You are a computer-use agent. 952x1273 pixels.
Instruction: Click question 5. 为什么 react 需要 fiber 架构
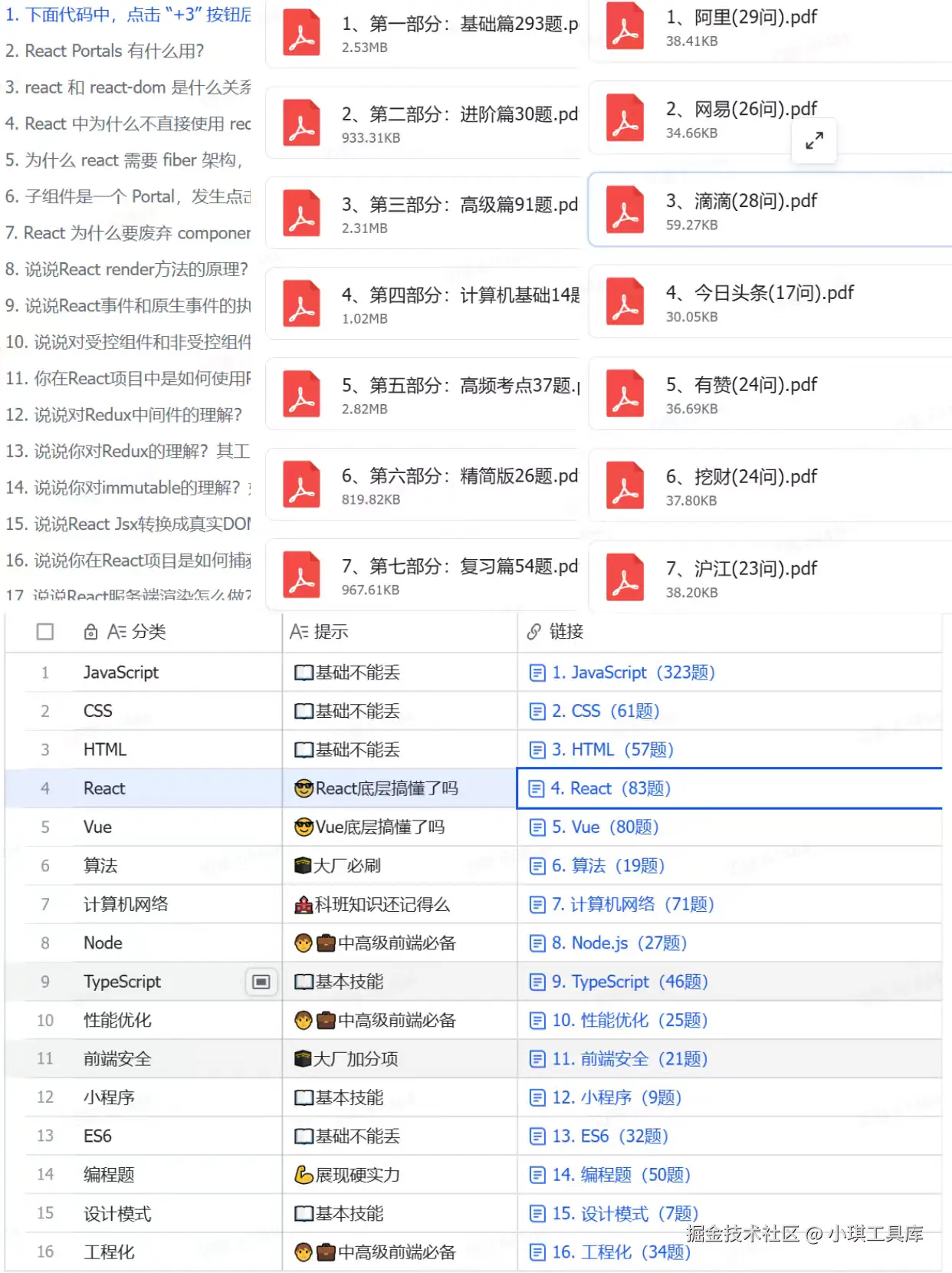pos(124,160)
